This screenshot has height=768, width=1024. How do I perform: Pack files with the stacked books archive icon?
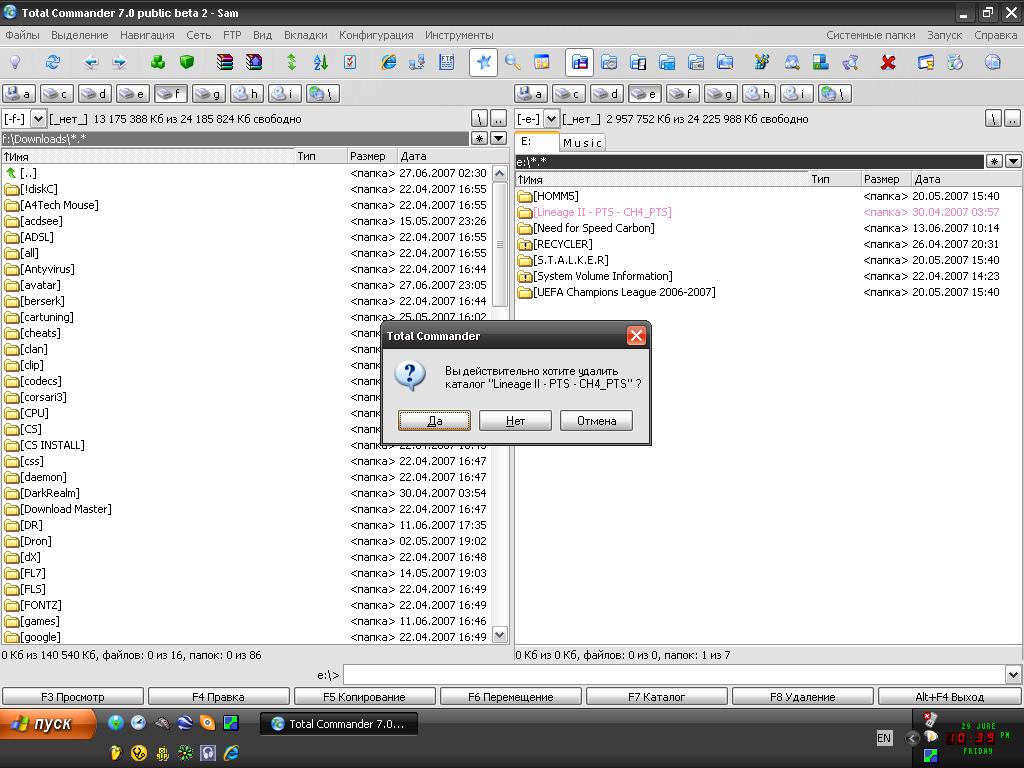point(225,63)
